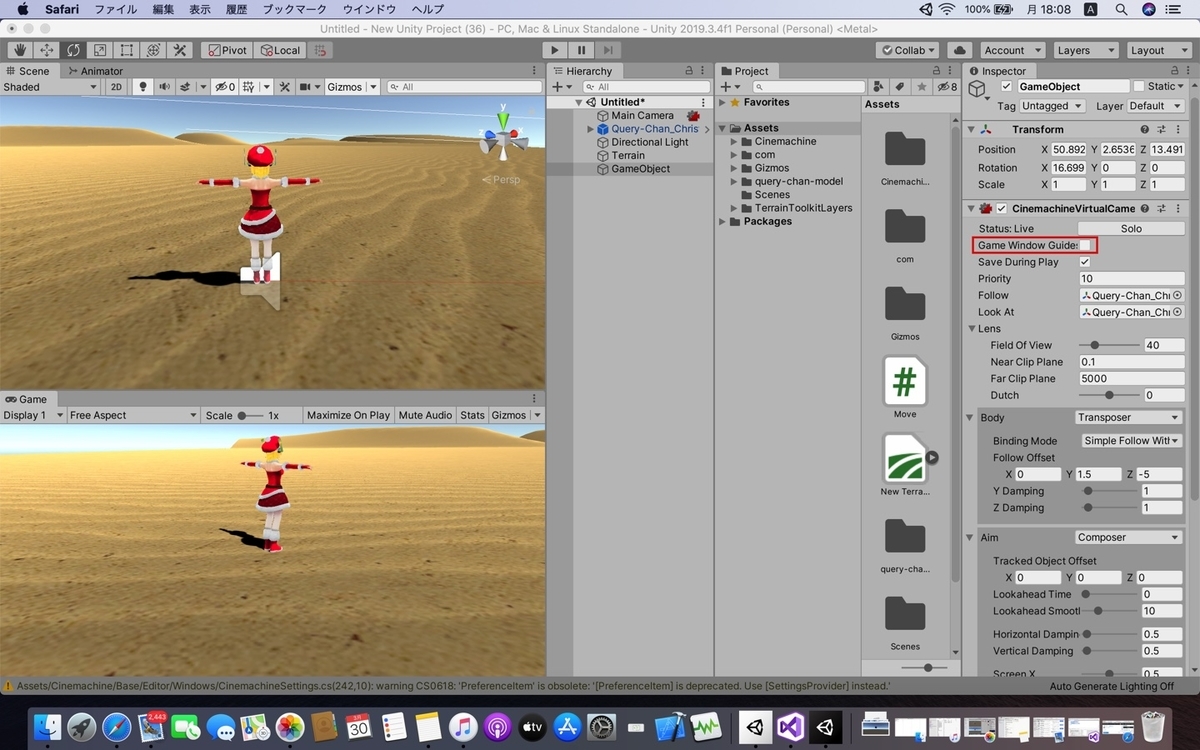
Task: Select the Scale tool in toolbar
Action: (100, 50)
